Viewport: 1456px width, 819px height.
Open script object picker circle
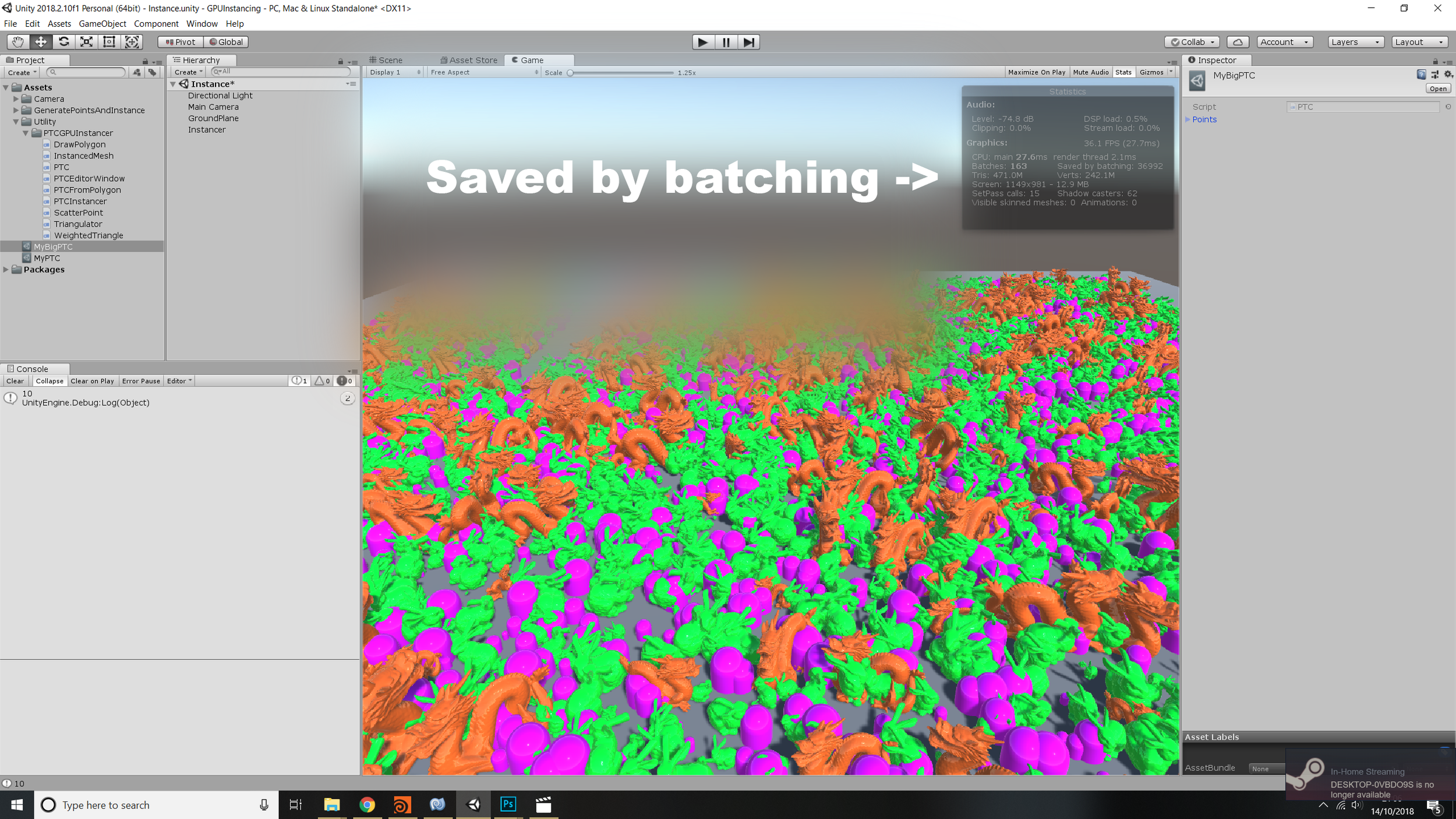1448,107
